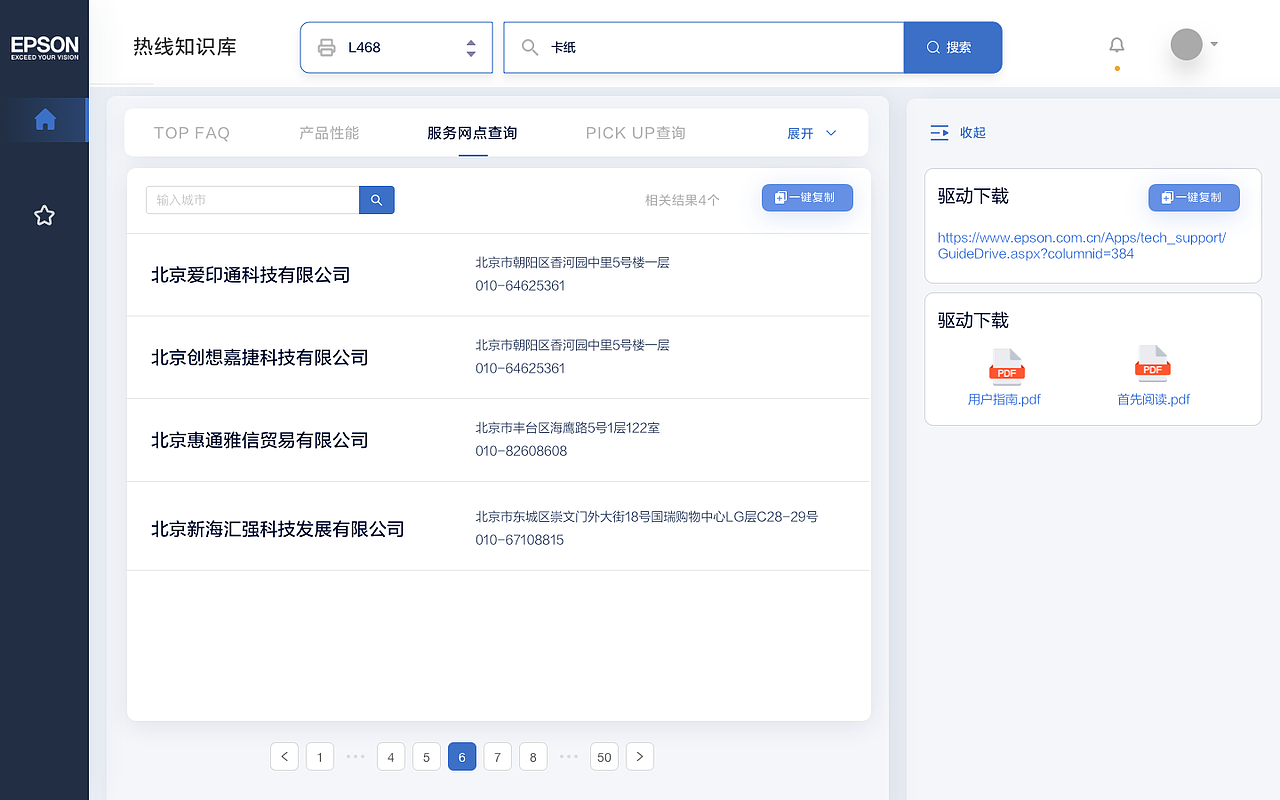Collapse the right panel using the 收起 control

957,132
